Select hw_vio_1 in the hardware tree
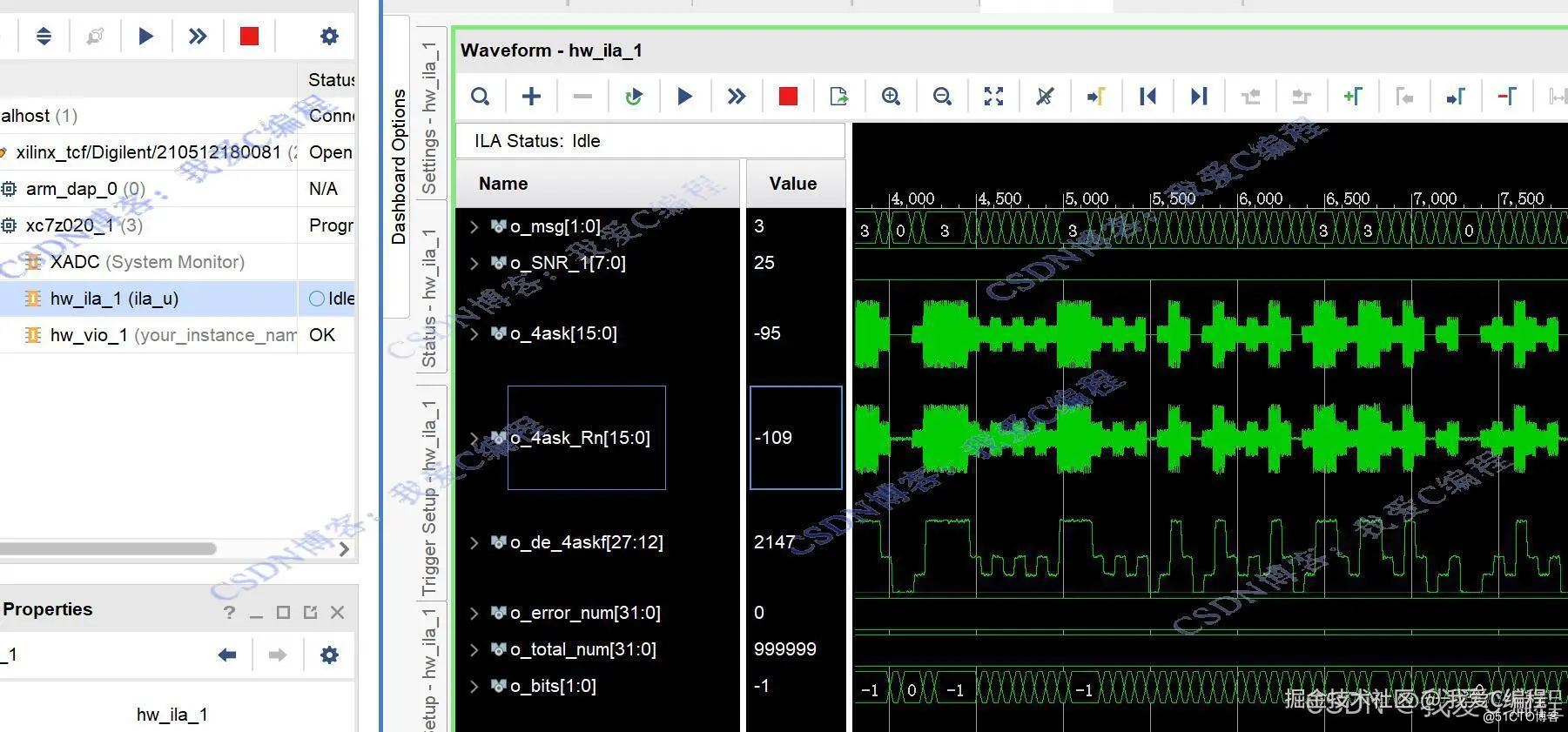The height and width of the screenshot is (732, 1568). 89,335
